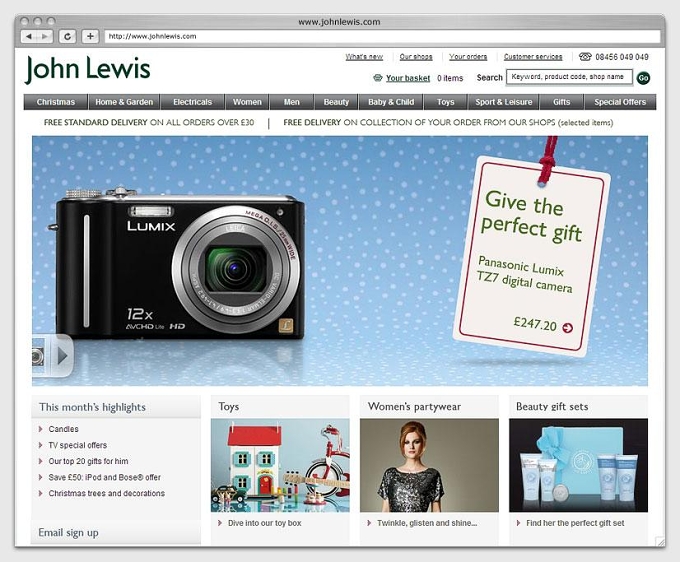680x562 pixels.
Task: Follow the Our shops link
Action: coord(416,57)
